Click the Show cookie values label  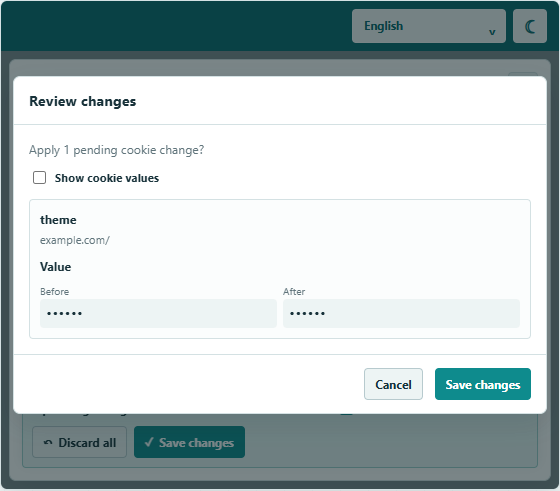[107, 178]
